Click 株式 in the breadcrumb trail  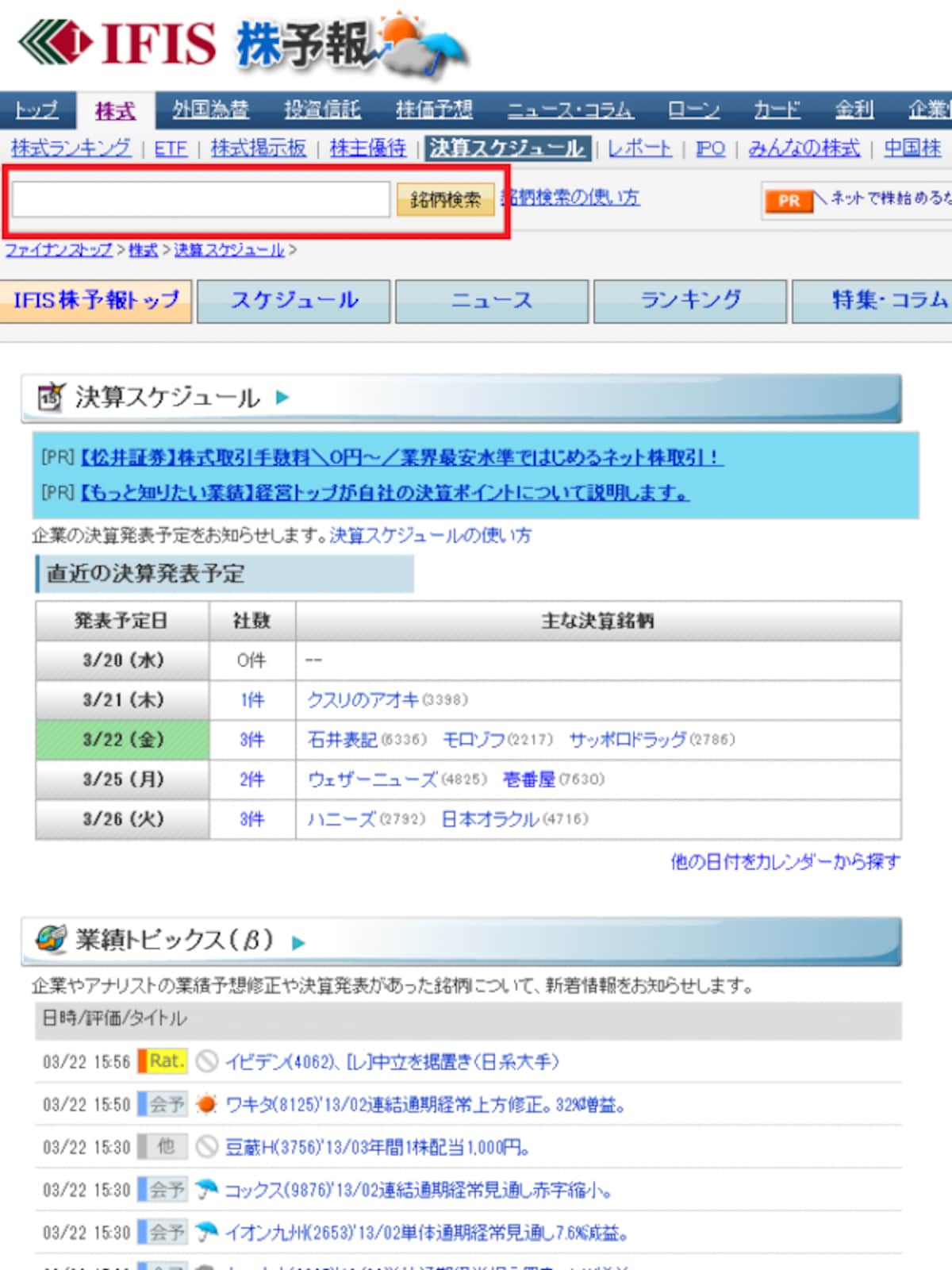[x=143, y=250]
